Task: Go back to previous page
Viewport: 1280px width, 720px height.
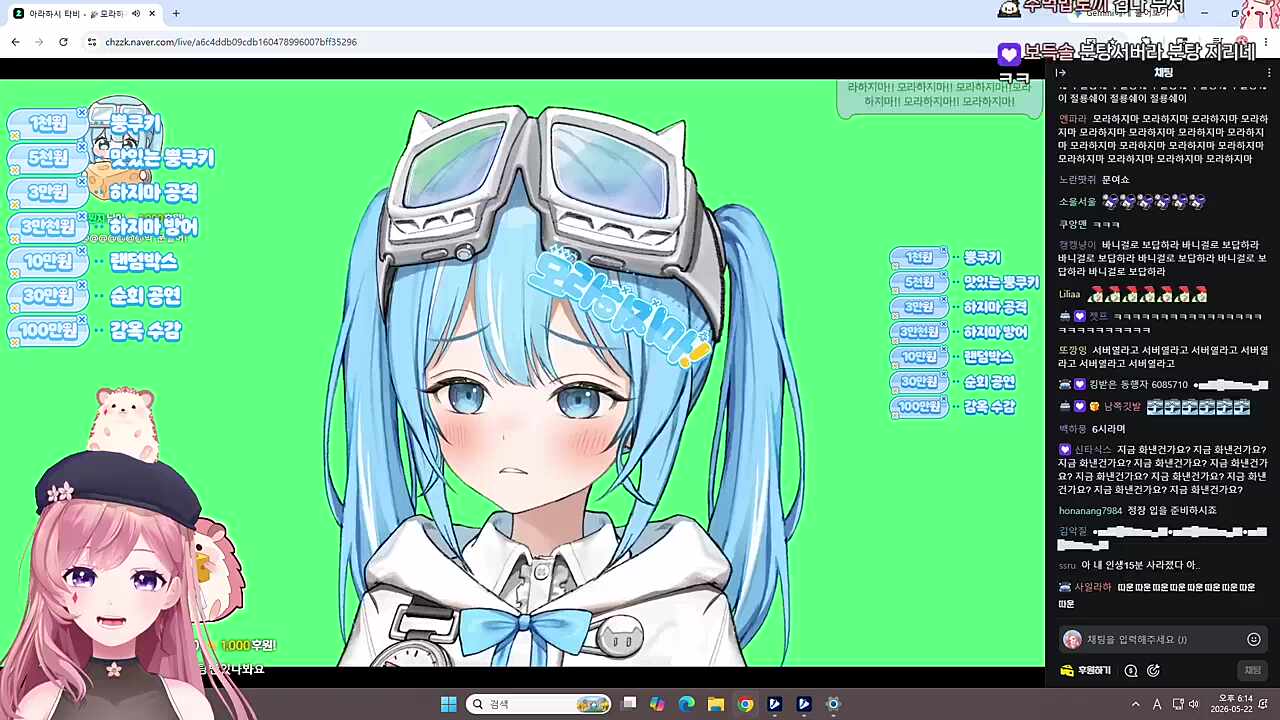Action: [15, 42]
